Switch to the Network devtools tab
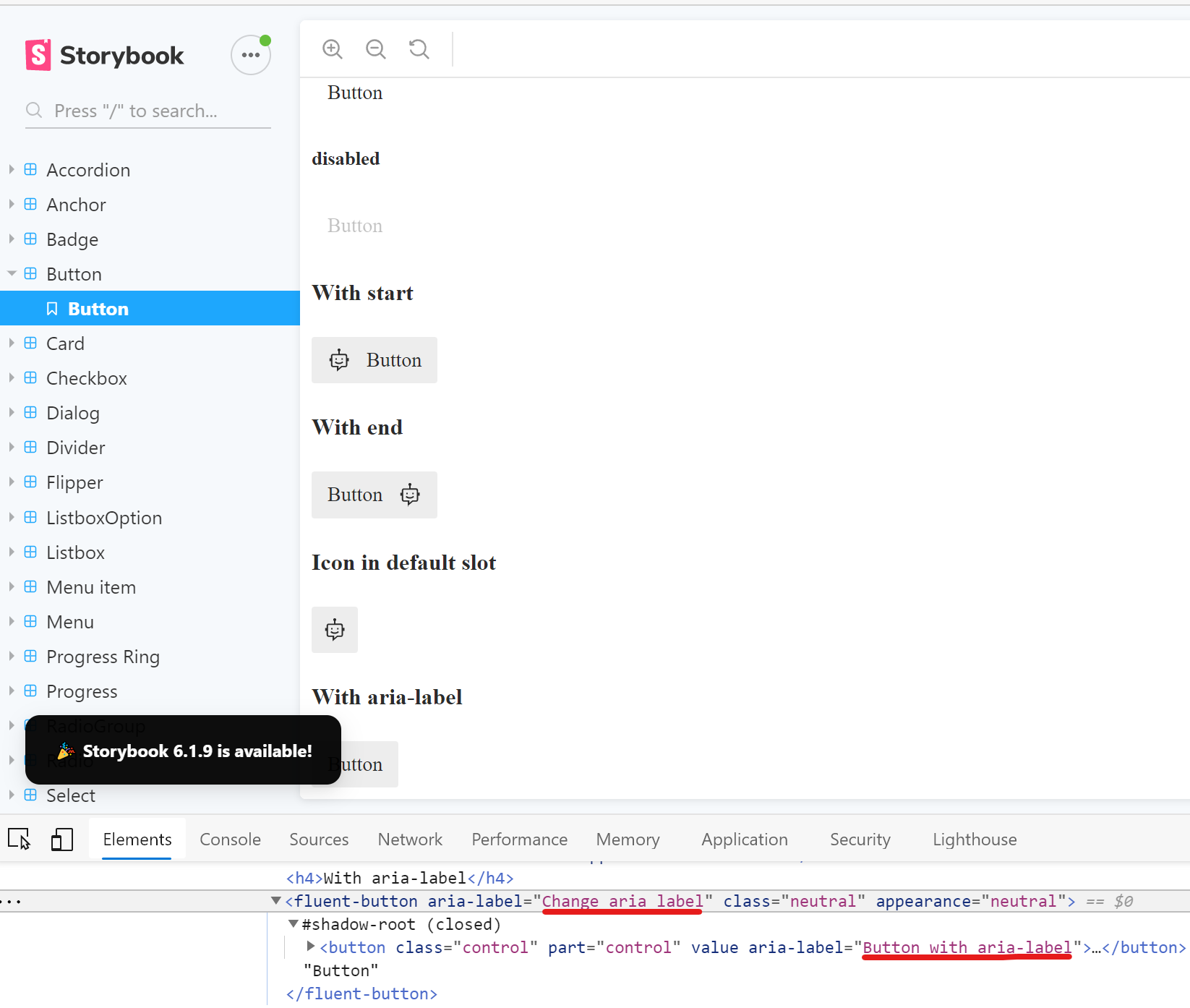1190x1008 pixels. click(x=410, y=840)
